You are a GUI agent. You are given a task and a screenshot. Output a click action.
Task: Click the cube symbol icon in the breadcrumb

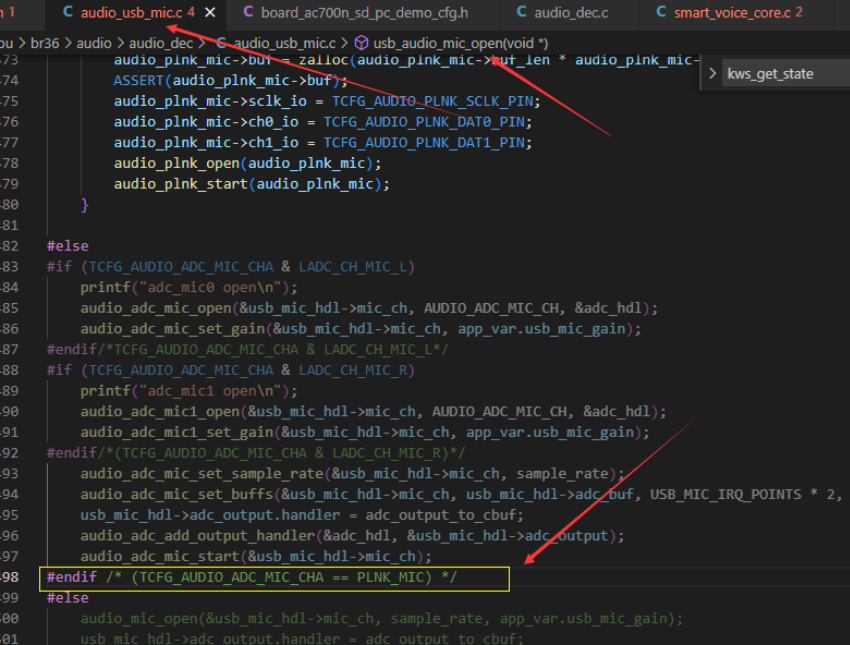(361, 43)
